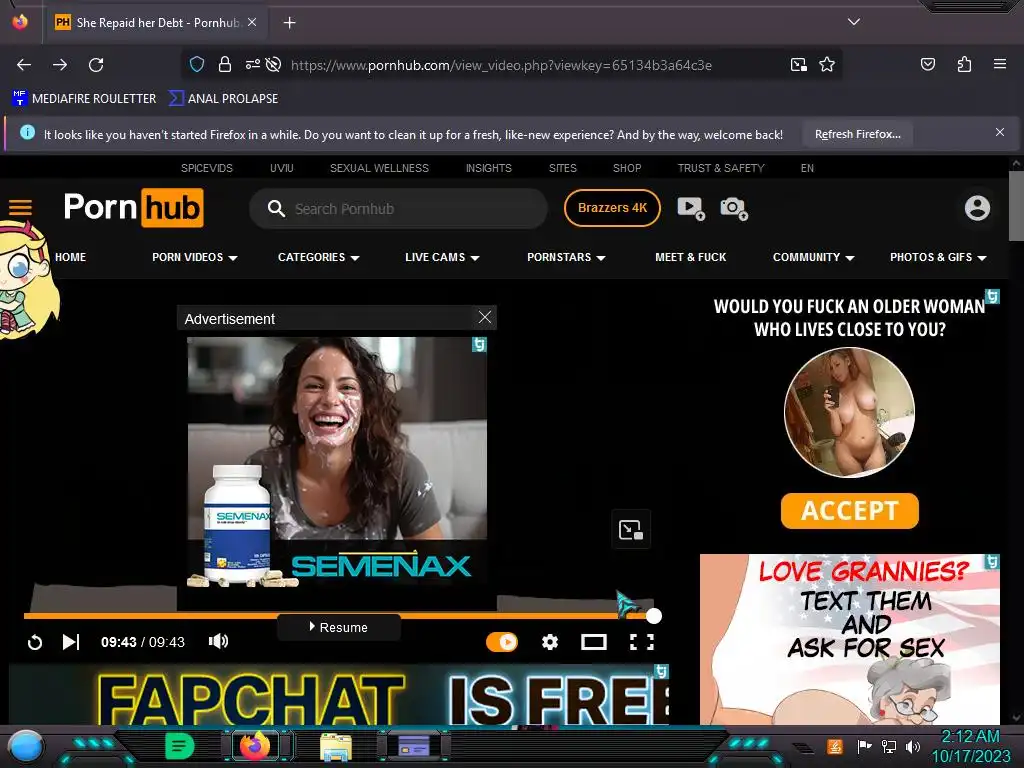This screenshot has width=1024, height=768.
Task: Click the Brazzers 4K button
Action: point(612,208)
